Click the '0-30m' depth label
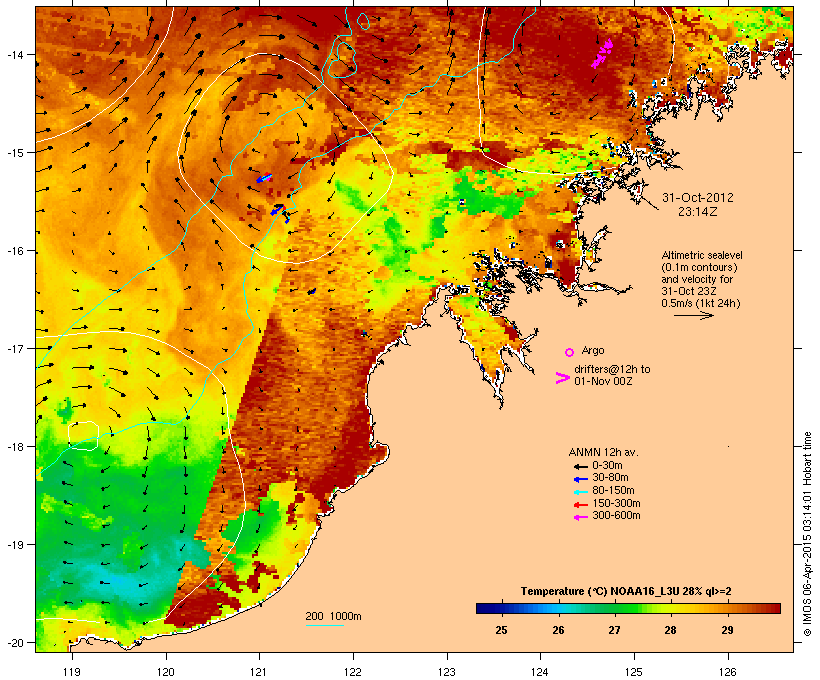This screenshot has height=680, width=820. pos(607,466)
